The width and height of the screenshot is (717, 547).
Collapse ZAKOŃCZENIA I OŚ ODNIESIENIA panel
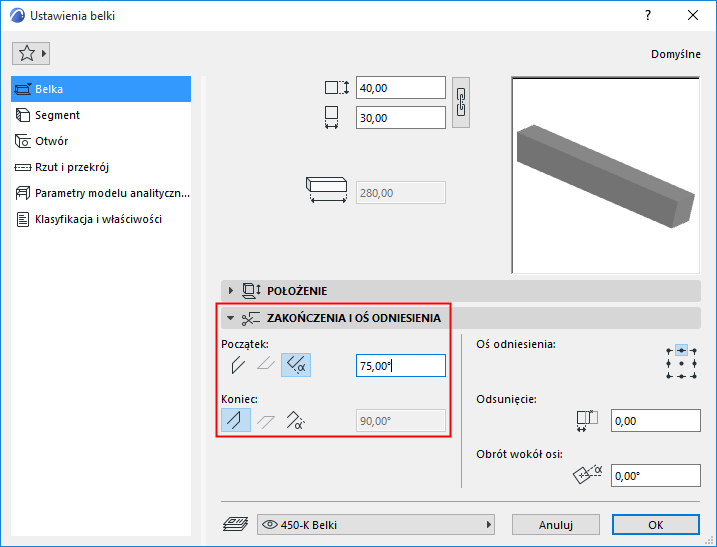click(x=460, y=318)
